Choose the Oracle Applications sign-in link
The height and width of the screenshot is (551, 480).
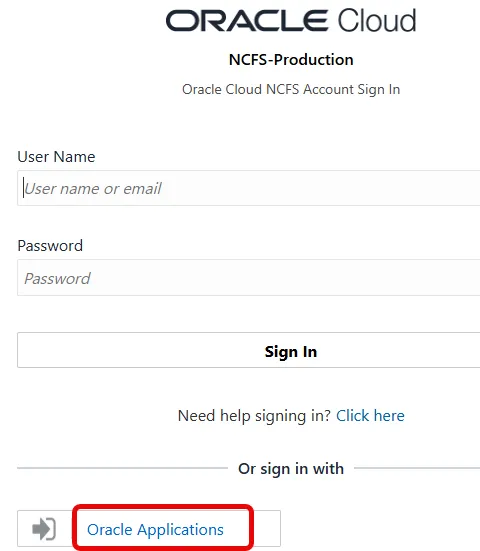pos(155,530)
